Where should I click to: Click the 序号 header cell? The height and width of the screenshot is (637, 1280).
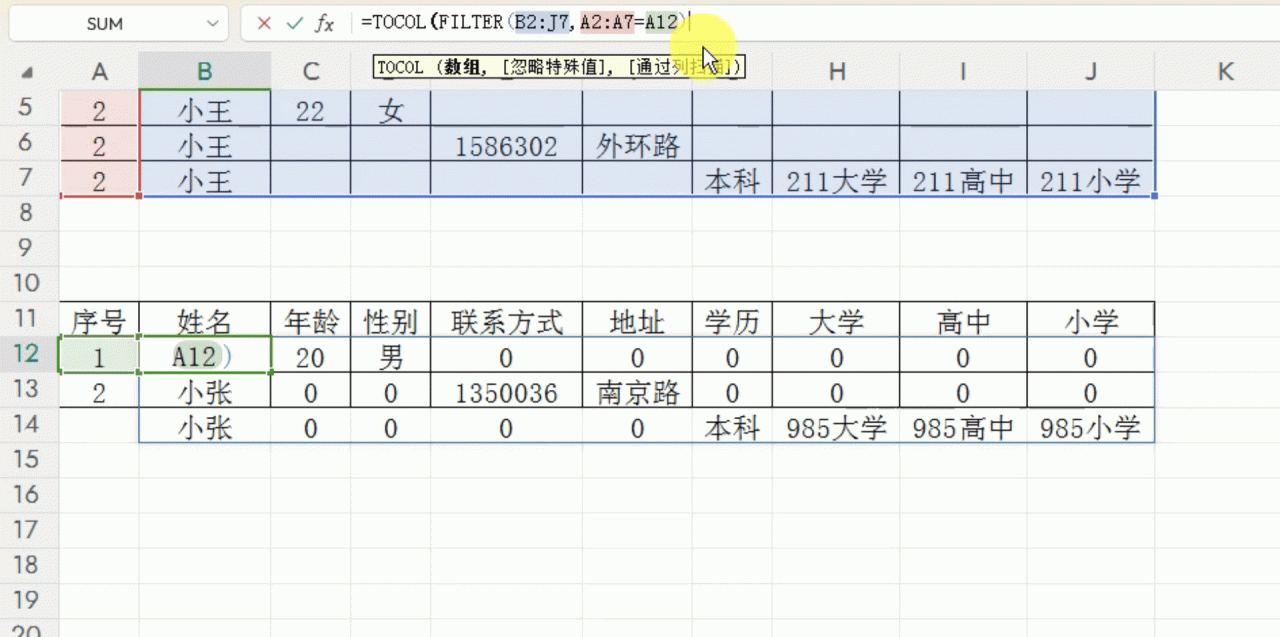[99, 320]
